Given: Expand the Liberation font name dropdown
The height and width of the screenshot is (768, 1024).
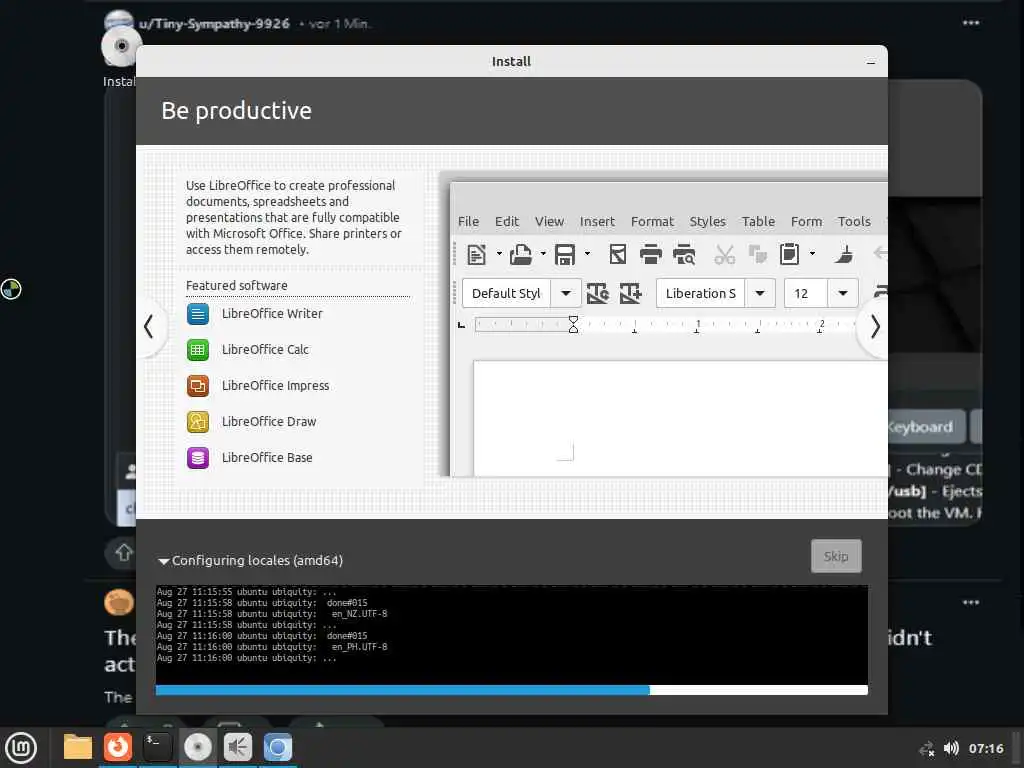Looking at the screenshot, I should [x=760, y=293].
